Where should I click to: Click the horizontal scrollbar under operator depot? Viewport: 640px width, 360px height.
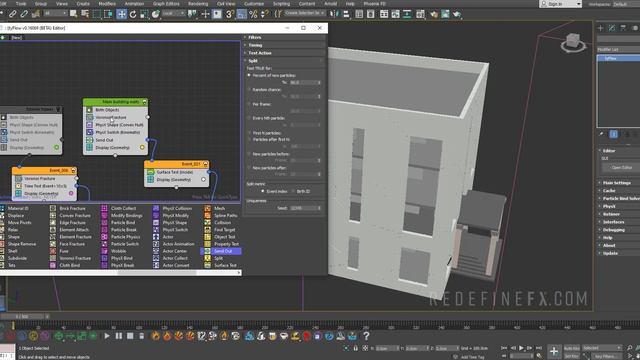(x=157, y=272)
